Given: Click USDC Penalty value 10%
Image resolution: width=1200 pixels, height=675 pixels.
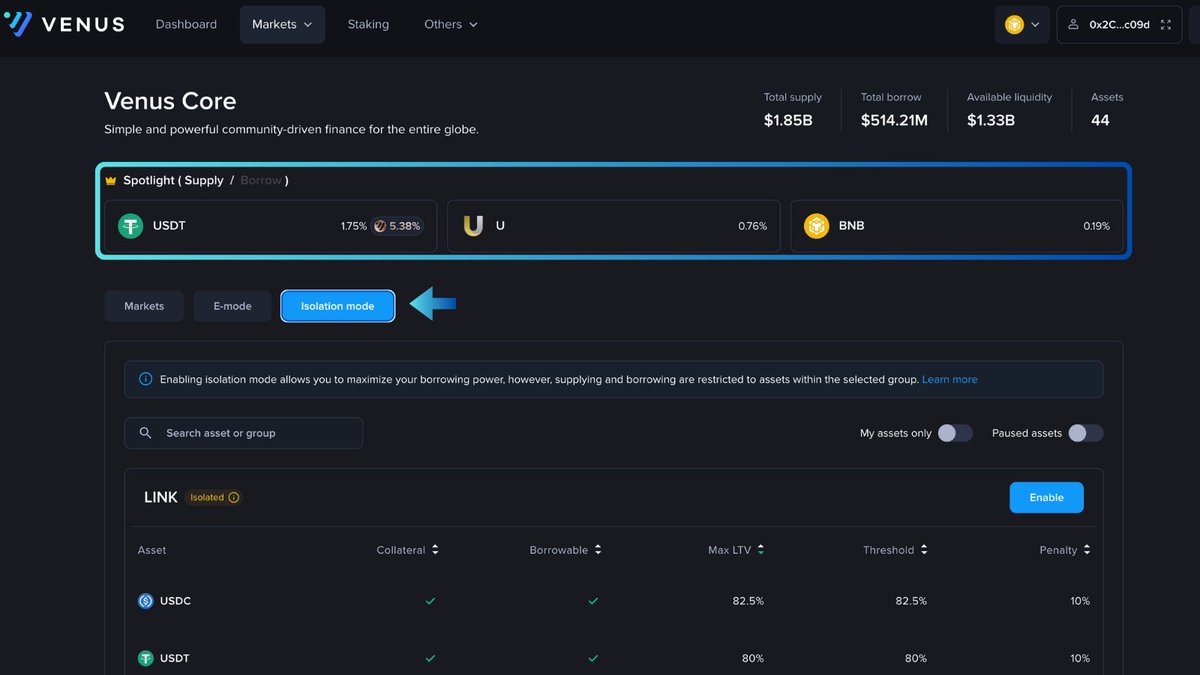Looking at the screenshot, I should (x=1080, y=601).
